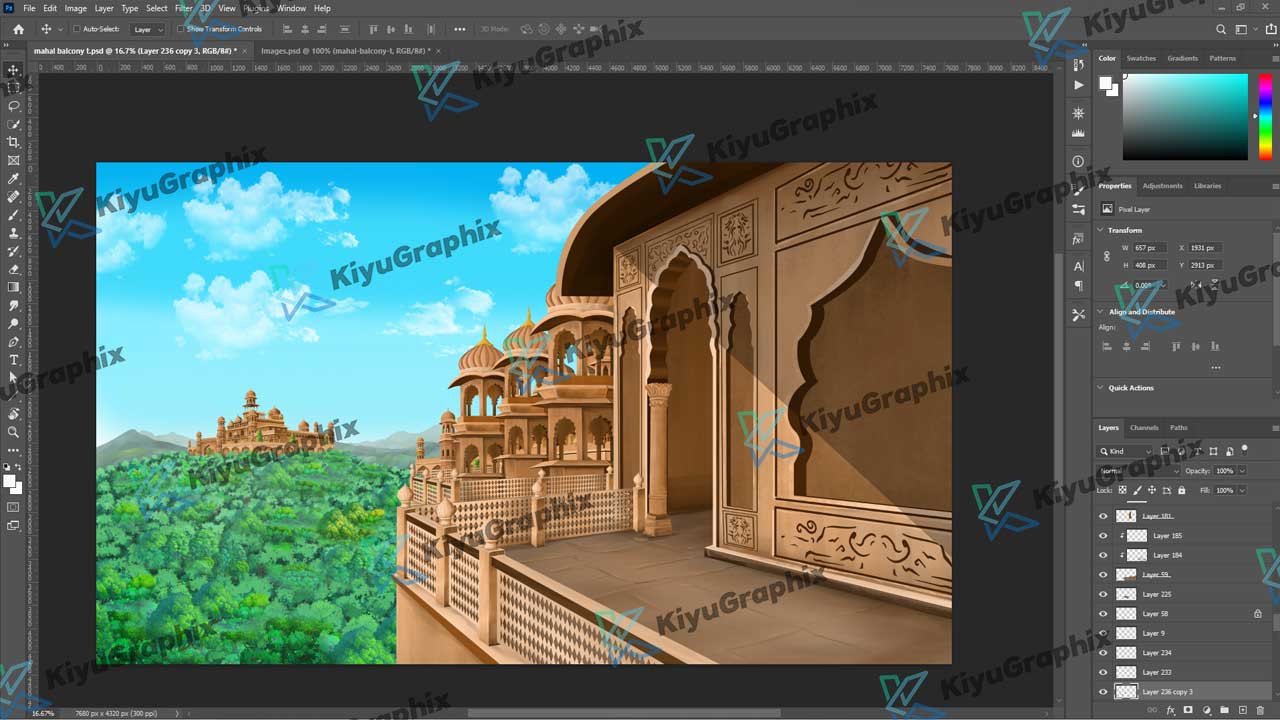Enable the Auto-Select checkbox
The width and height of the screenshot is (1280, 720).
[x=77, y=30]
